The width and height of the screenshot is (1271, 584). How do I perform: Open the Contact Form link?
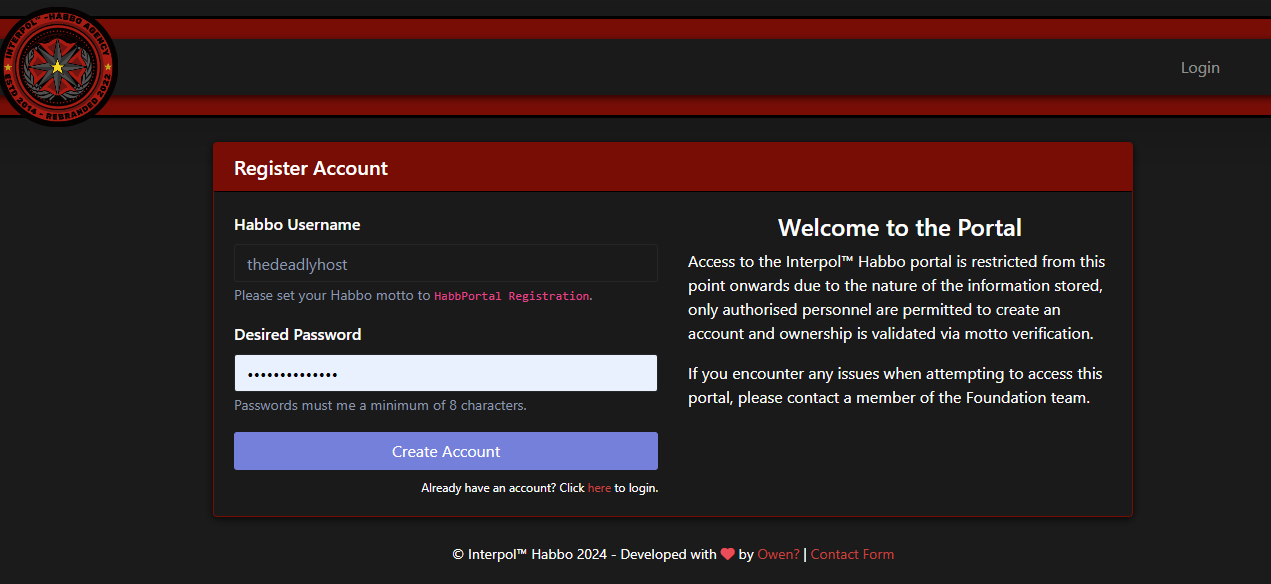[x=852, y=554]
